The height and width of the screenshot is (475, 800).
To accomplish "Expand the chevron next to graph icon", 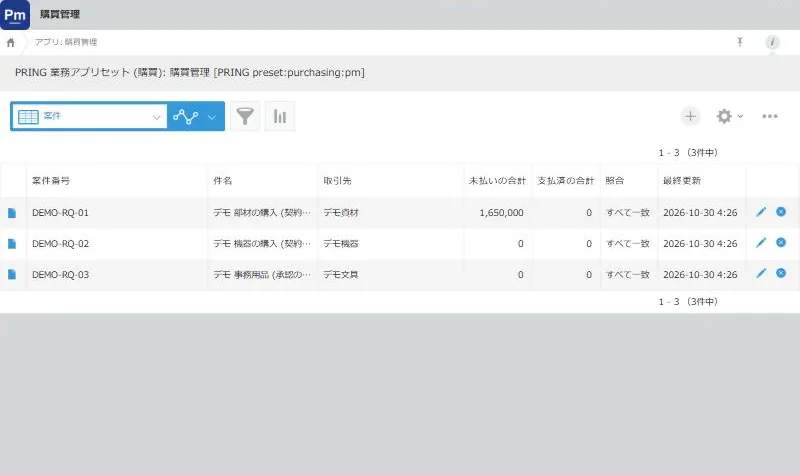I will (x=212, y=117).
